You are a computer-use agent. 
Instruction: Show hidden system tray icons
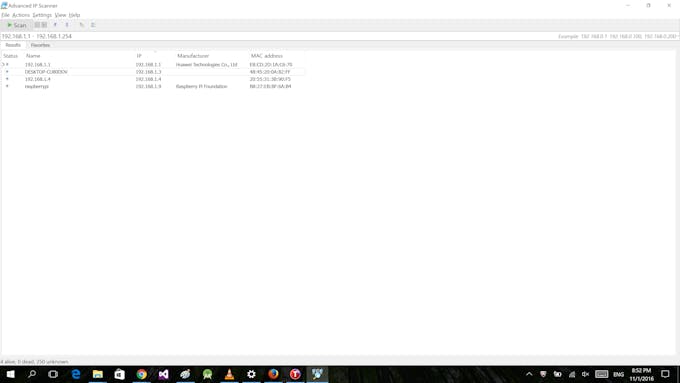[x=529, y=374]
